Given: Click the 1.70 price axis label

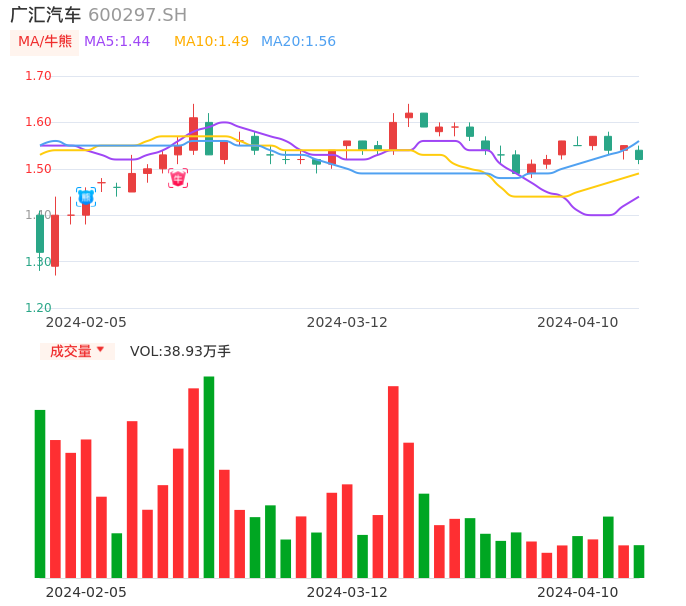Looking at the screenshot, I should 38,76.
